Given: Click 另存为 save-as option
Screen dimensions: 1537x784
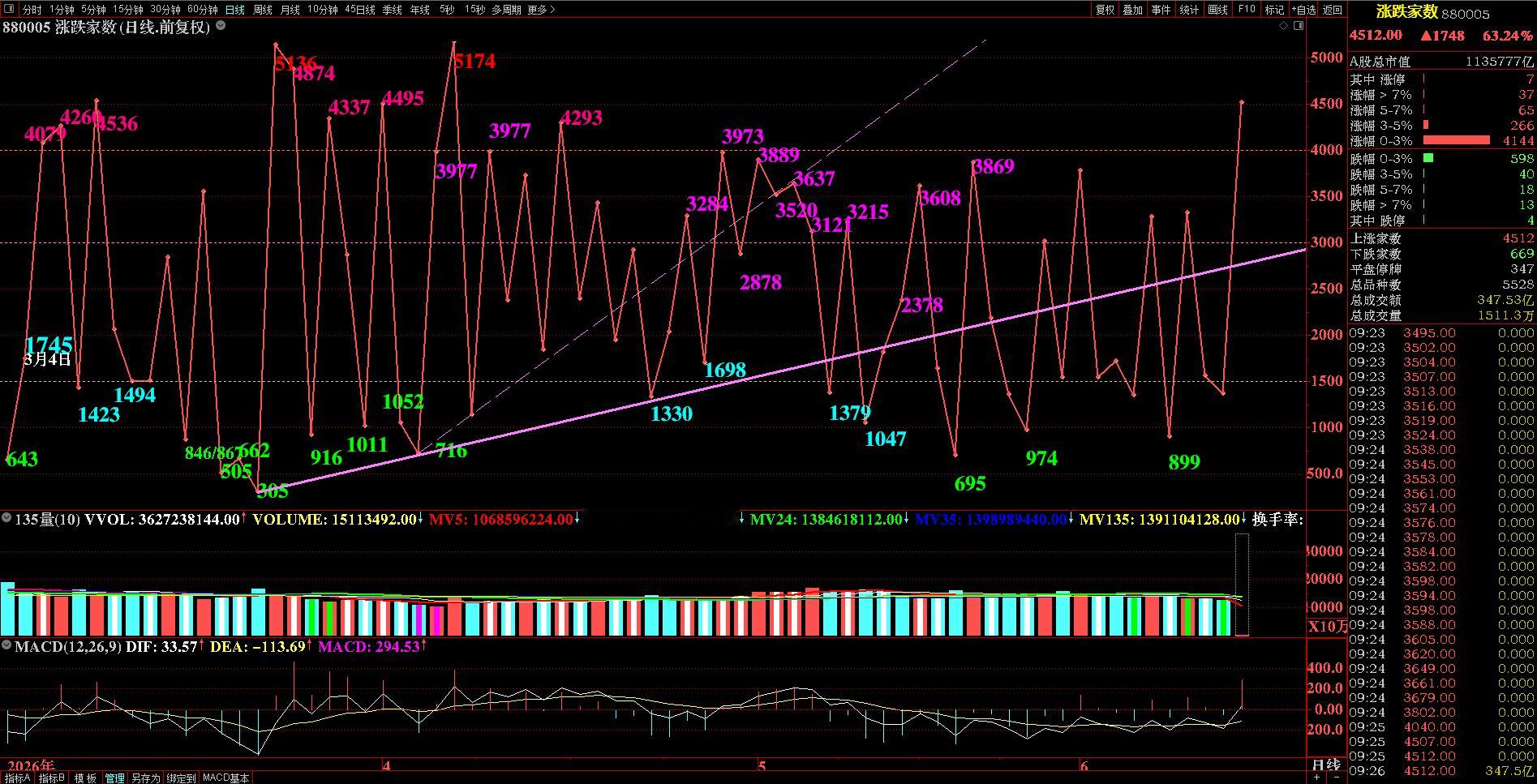Looking at the screenshot, I should pos(146,778).
